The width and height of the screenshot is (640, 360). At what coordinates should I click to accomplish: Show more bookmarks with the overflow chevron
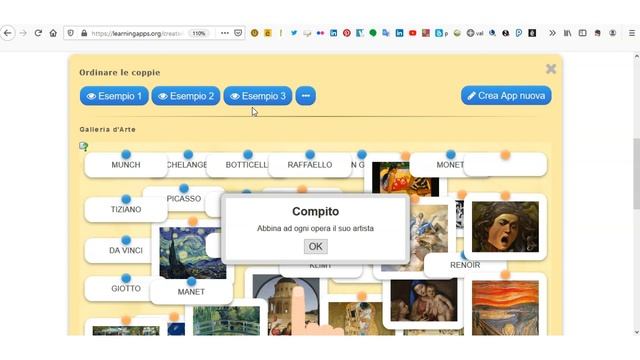click(552, 33)
